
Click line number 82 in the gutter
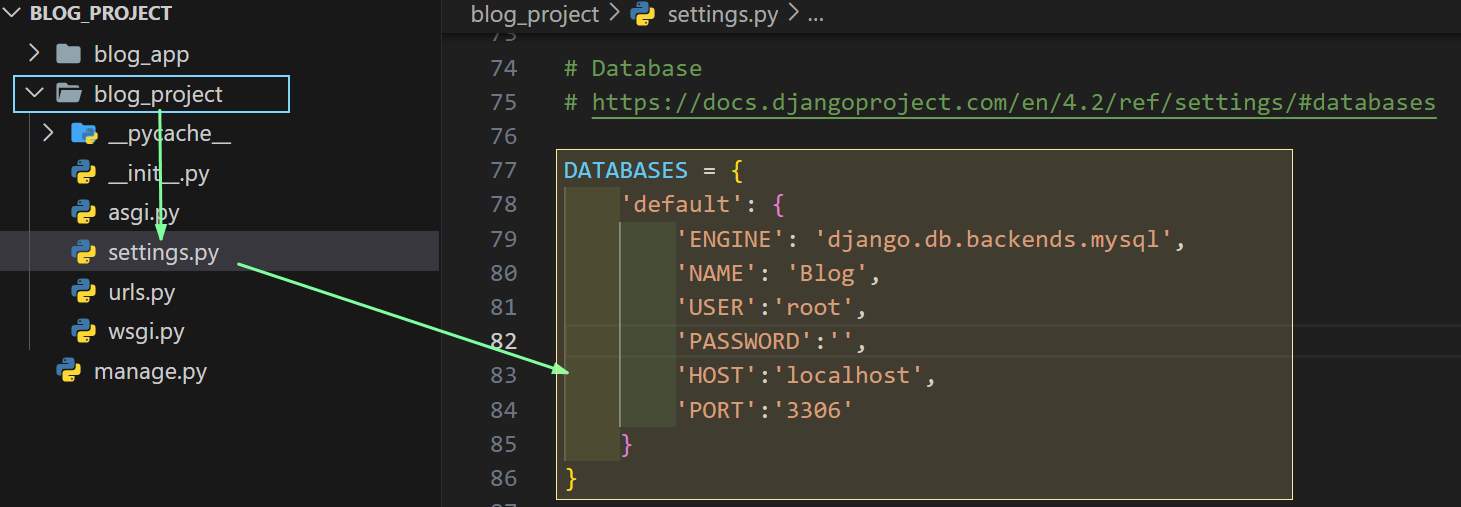tap(504, 341)
